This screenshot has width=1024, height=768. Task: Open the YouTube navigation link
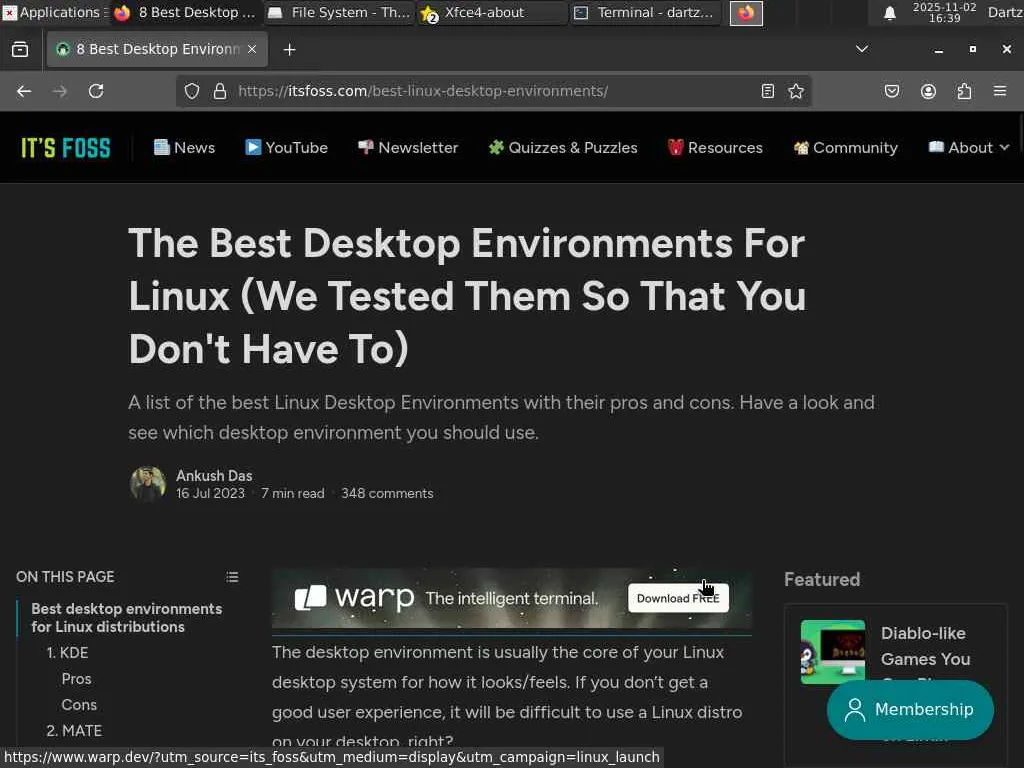click(286, 148)
